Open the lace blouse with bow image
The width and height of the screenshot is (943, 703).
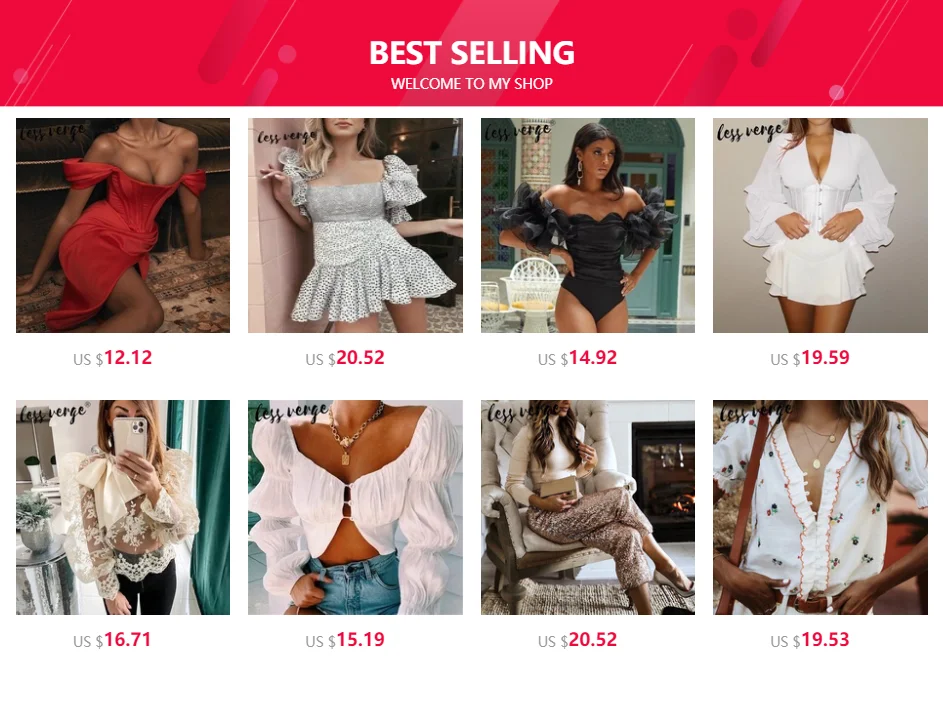pos(123,507)
